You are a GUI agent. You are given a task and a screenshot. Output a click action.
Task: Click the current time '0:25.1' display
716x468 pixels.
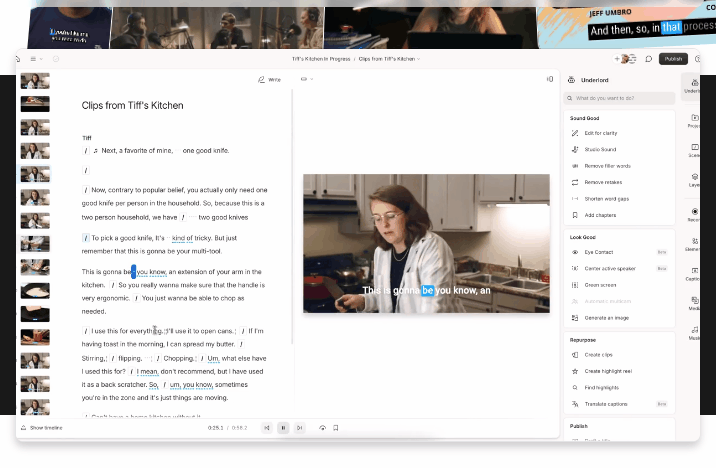tap(216, 428)
